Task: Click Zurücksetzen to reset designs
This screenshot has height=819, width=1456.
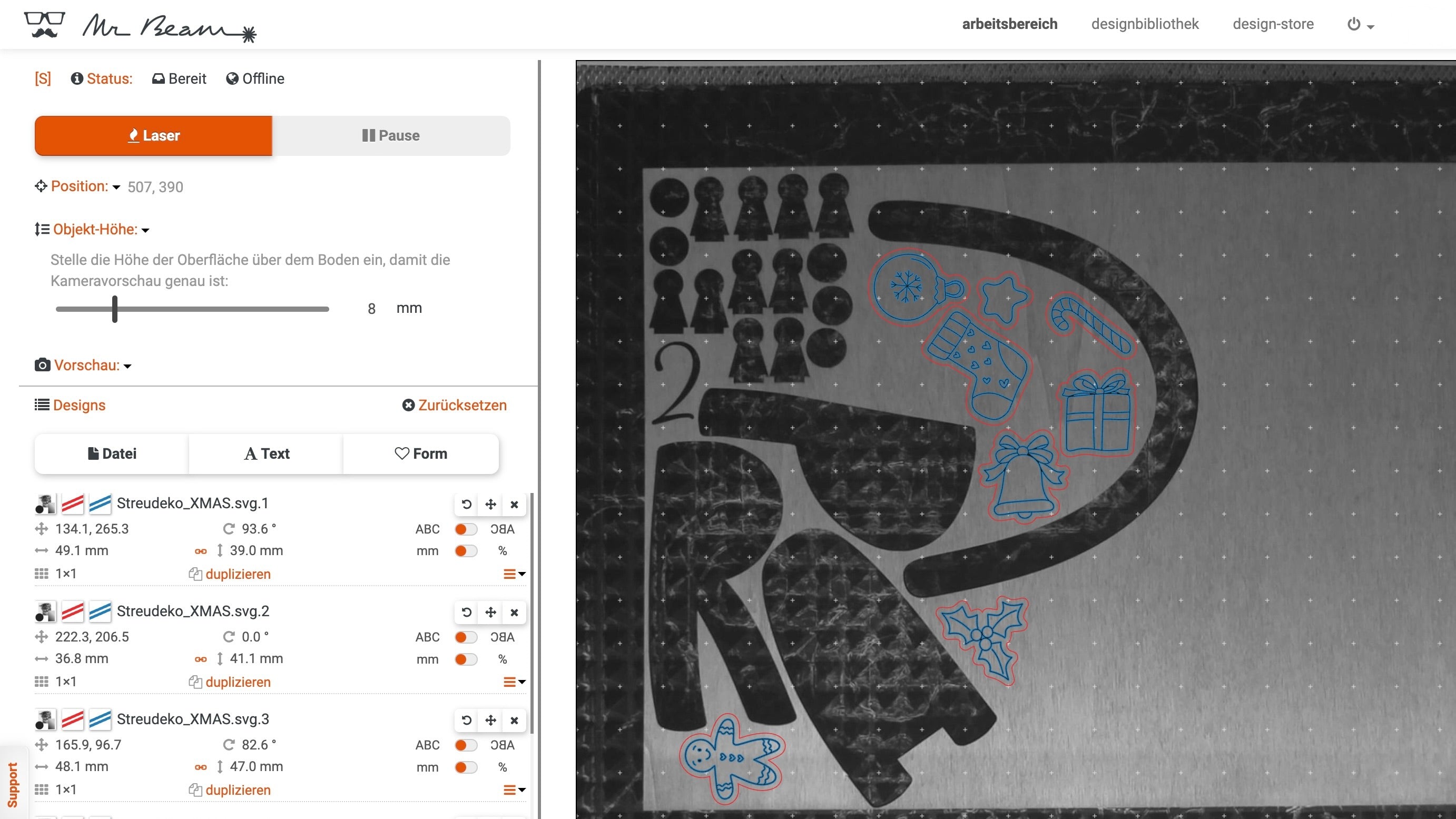Action: [455, 405]
